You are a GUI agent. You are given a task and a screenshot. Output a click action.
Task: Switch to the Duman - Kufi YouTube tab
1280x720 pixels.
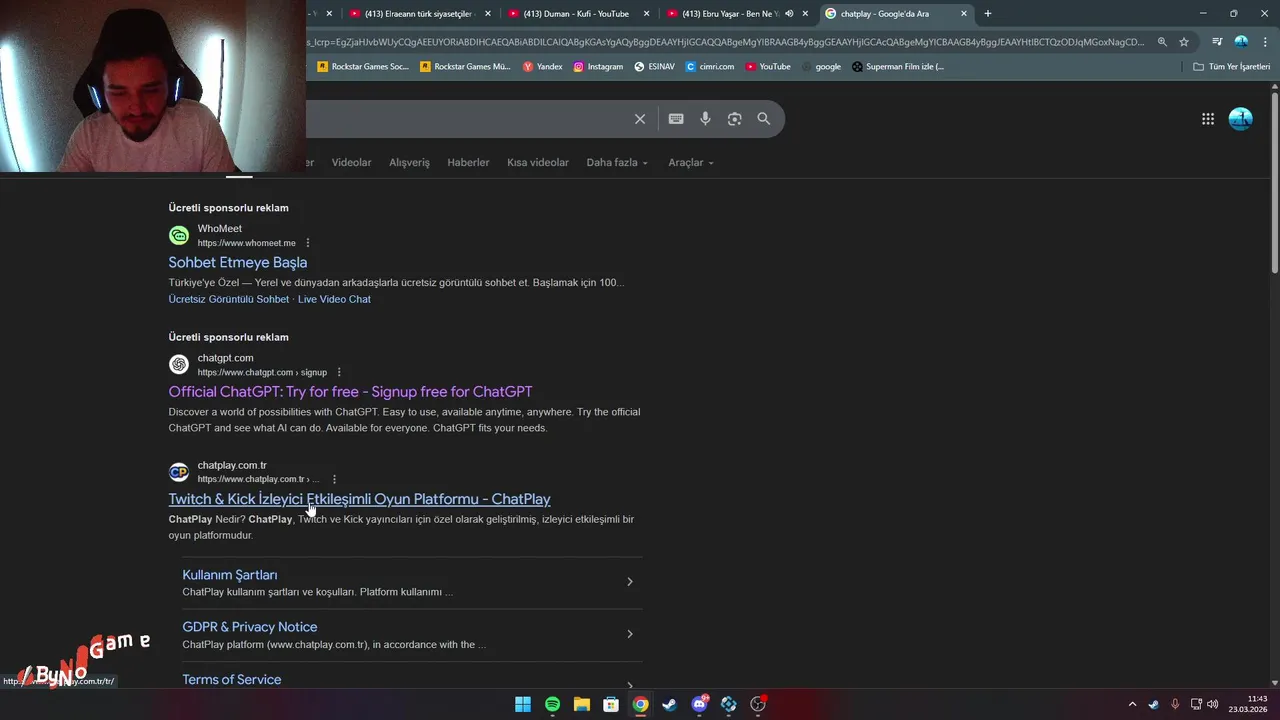coord(575,14)
